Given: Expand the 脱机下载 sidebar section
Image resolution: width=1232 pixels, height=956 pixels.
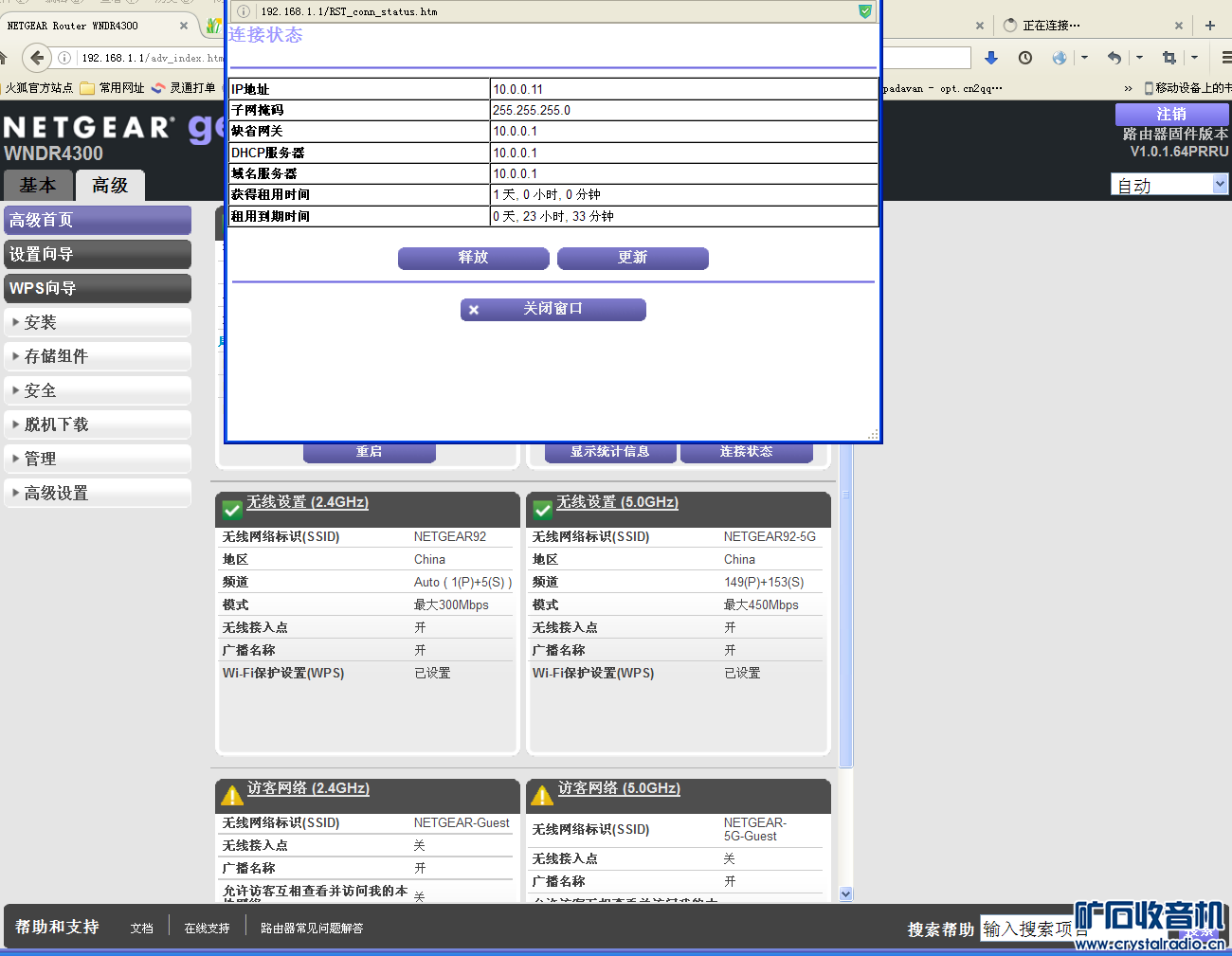Looking at the screenshot, I should pos(98,424).
